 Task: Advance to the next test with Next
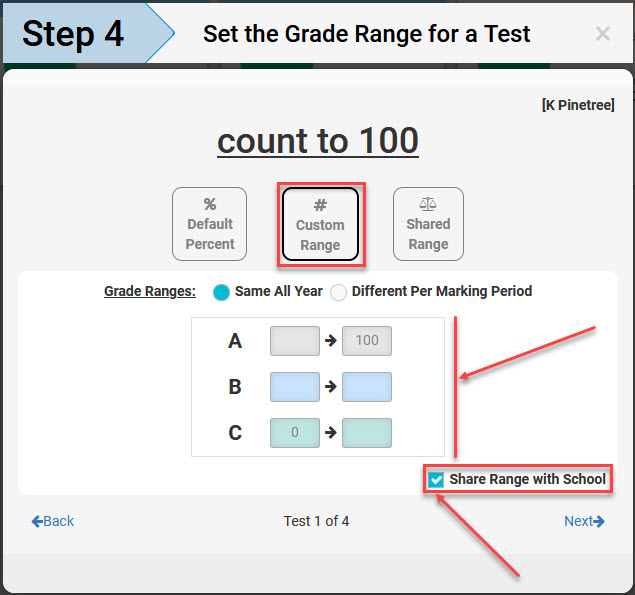pyautogui.click(x=584, y=521)
